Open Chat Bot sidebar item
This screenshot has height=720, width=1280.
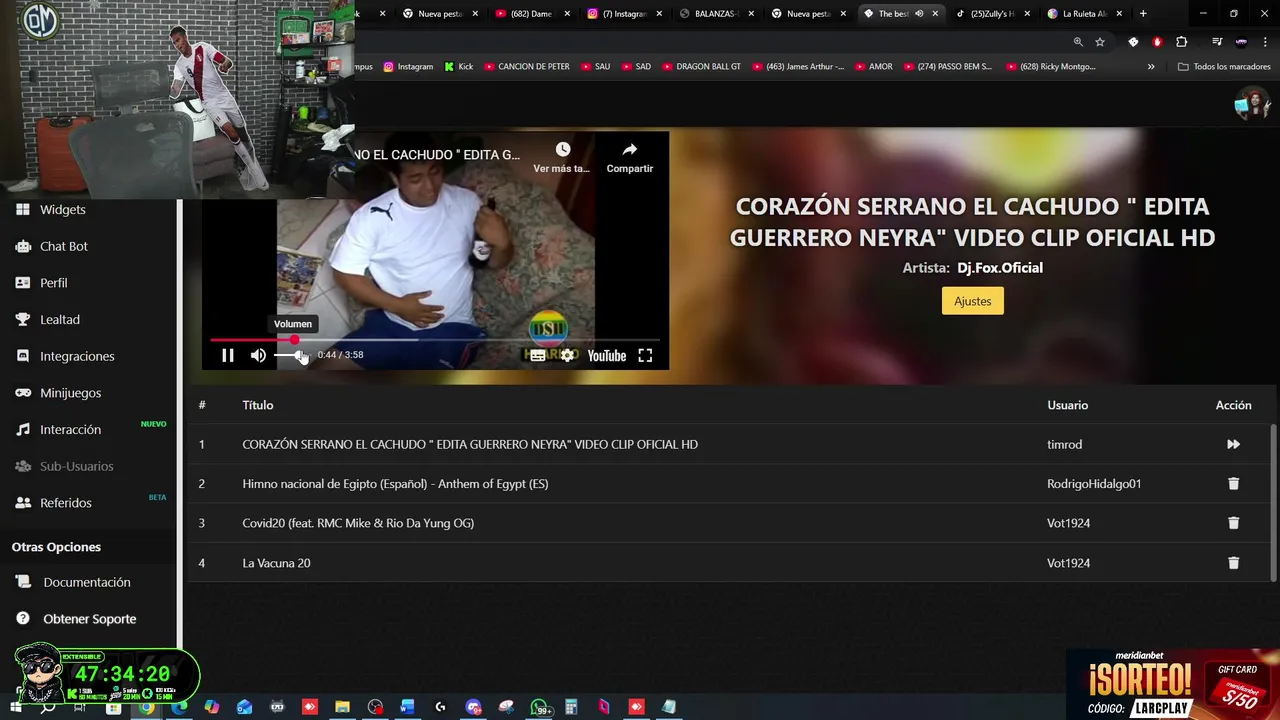pos(64,246)
